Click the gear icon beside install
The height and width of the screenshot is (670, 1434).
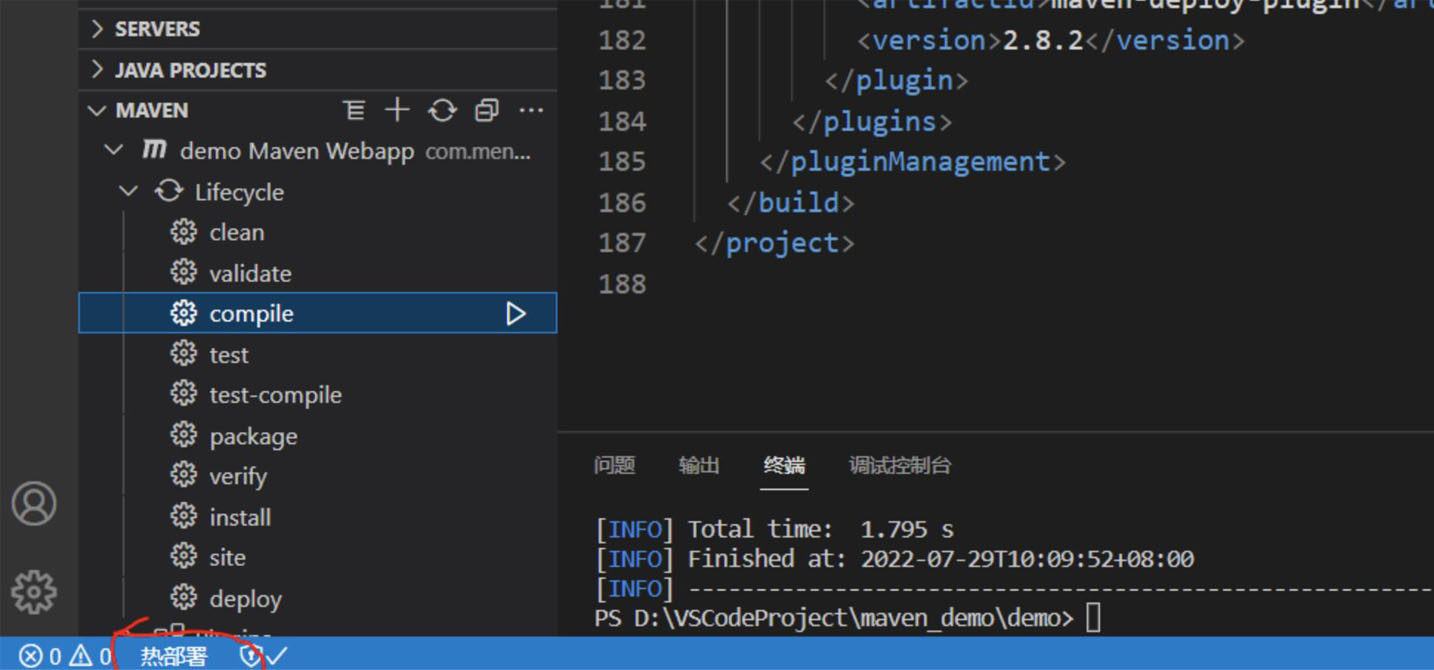point(183,517)
